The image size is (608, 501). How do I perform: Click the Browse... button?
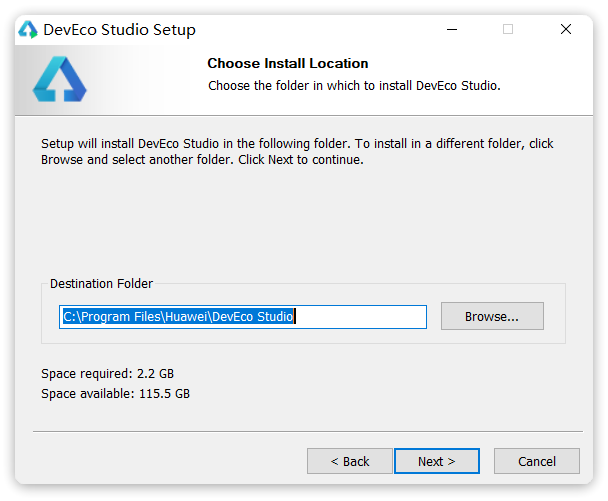click(492, 316)
